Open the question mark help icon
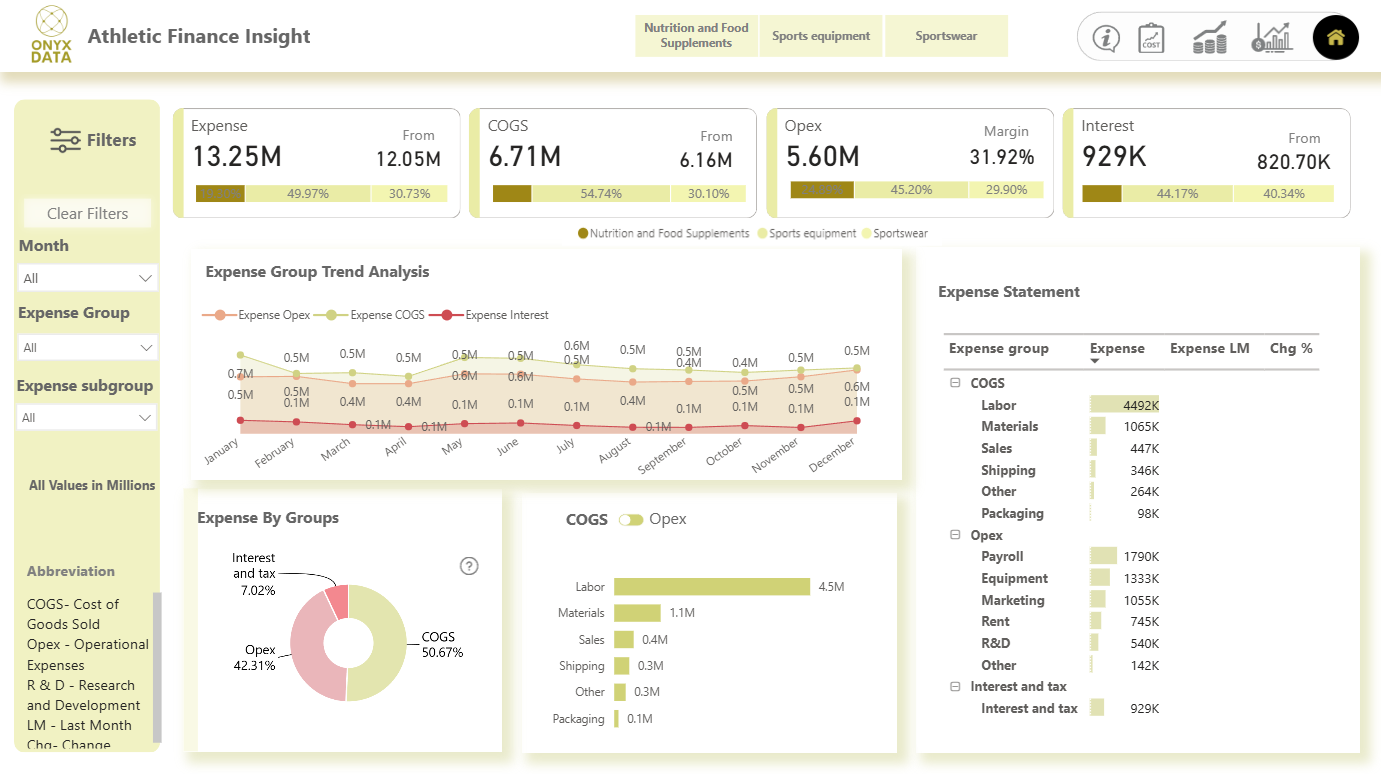1381x774 pixels. (x=469, y=566)
